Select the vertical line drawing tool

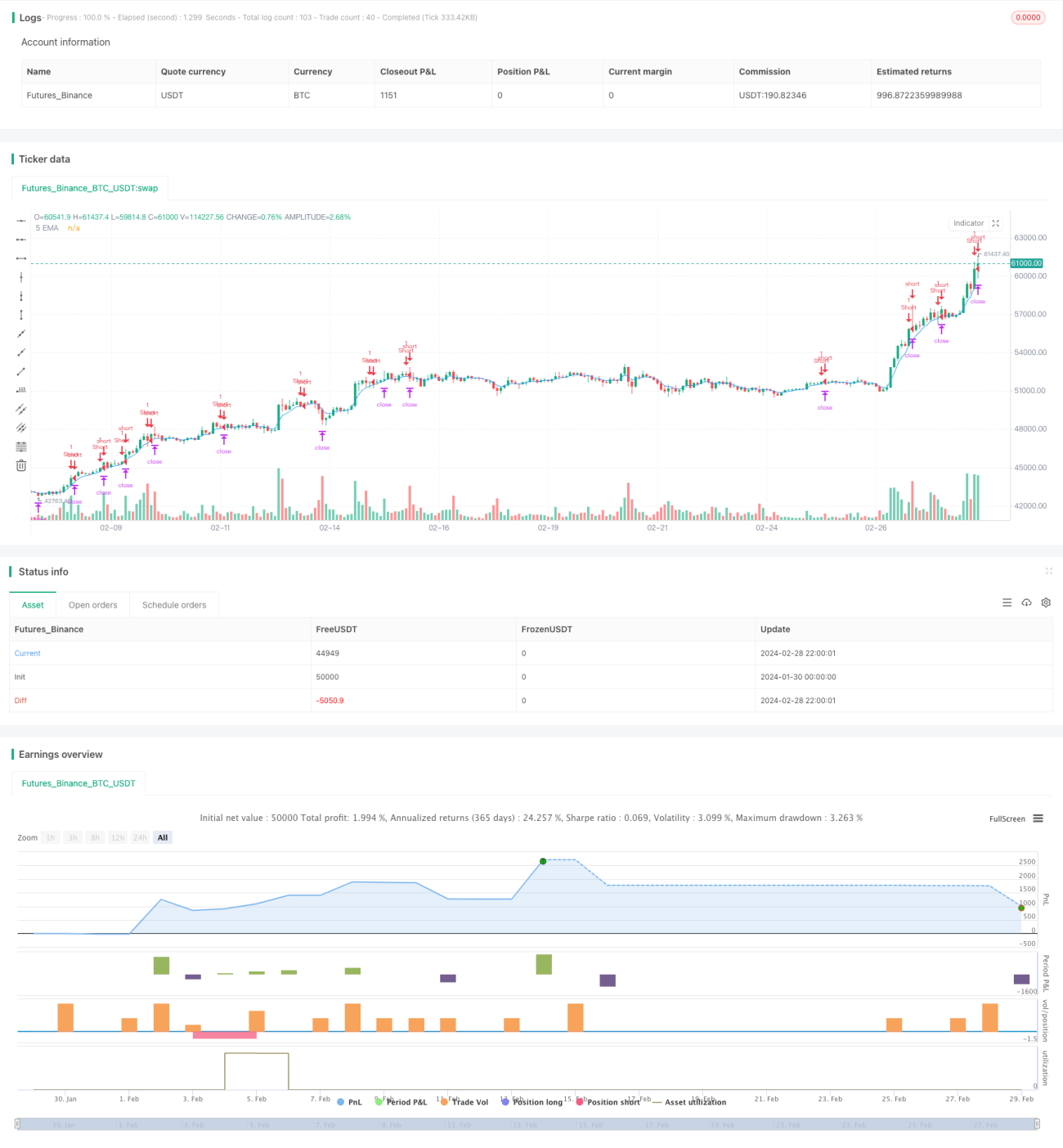21,277
